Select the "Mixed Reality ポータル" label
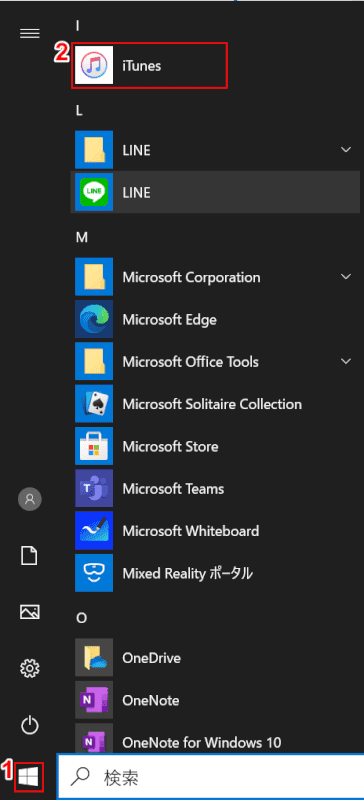This screenshot has height=800, width=364. [x=187, y=573]
